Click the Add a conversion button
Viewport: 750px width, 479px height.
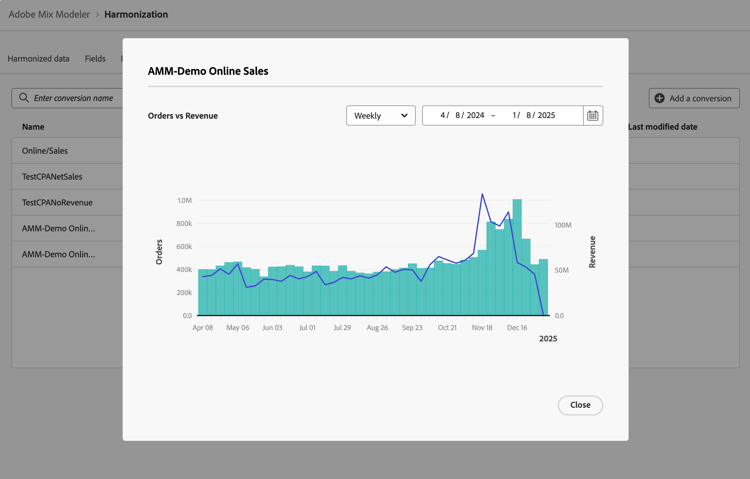click(694, 98)
